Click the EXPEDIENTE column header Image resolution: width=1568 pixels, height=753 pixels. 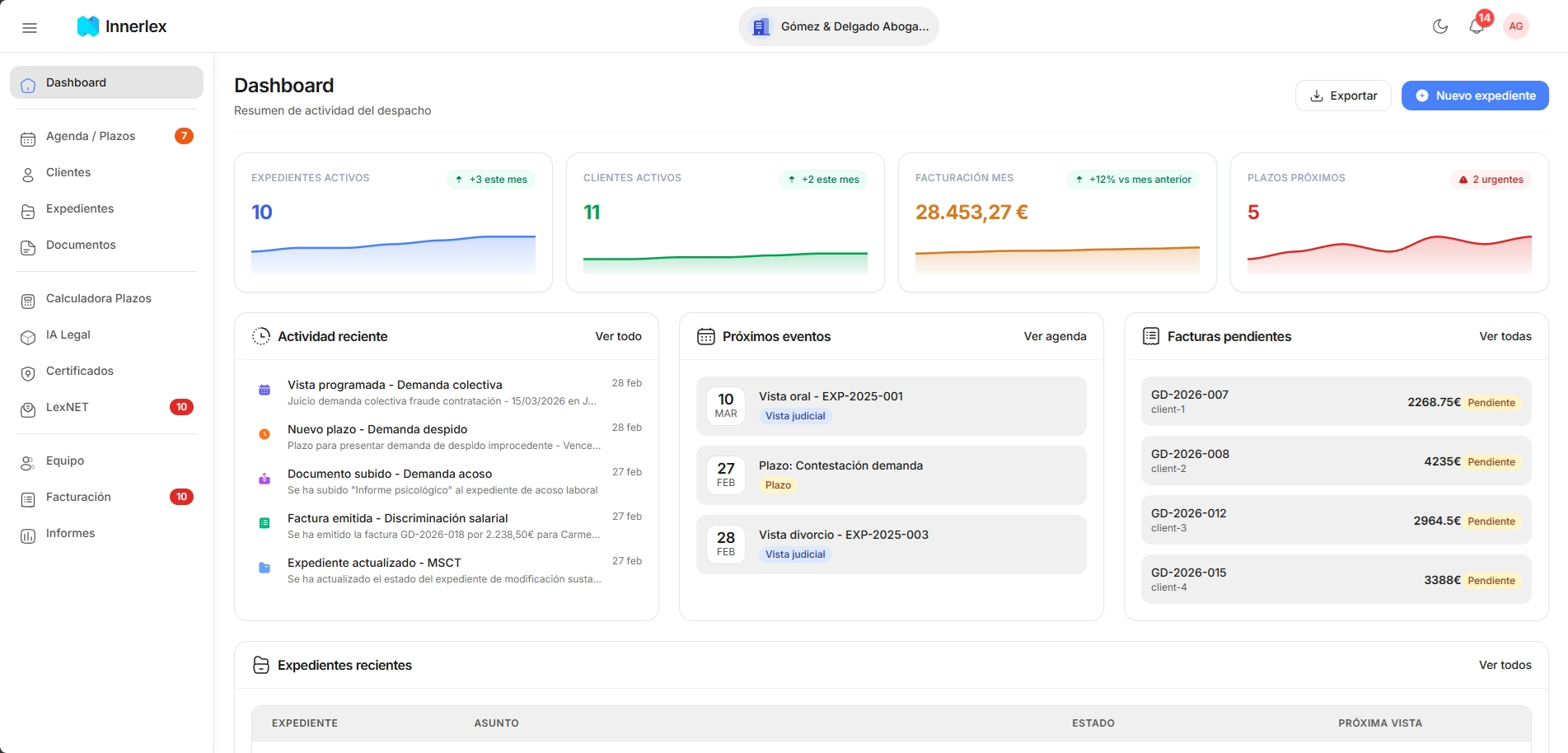point(305,723)
